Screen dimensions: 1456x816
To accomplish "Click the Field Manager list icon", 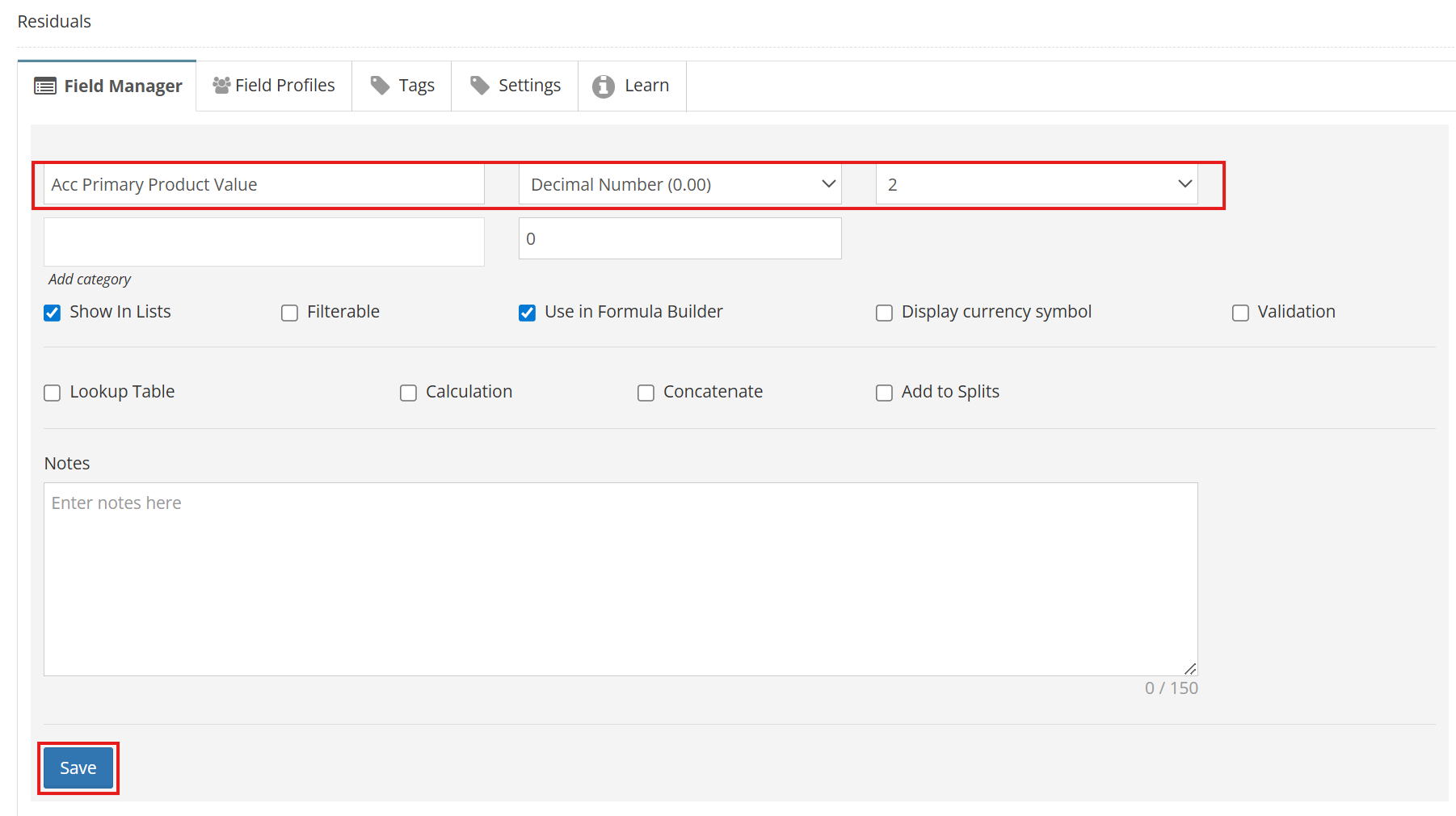I will coord(45,86).
